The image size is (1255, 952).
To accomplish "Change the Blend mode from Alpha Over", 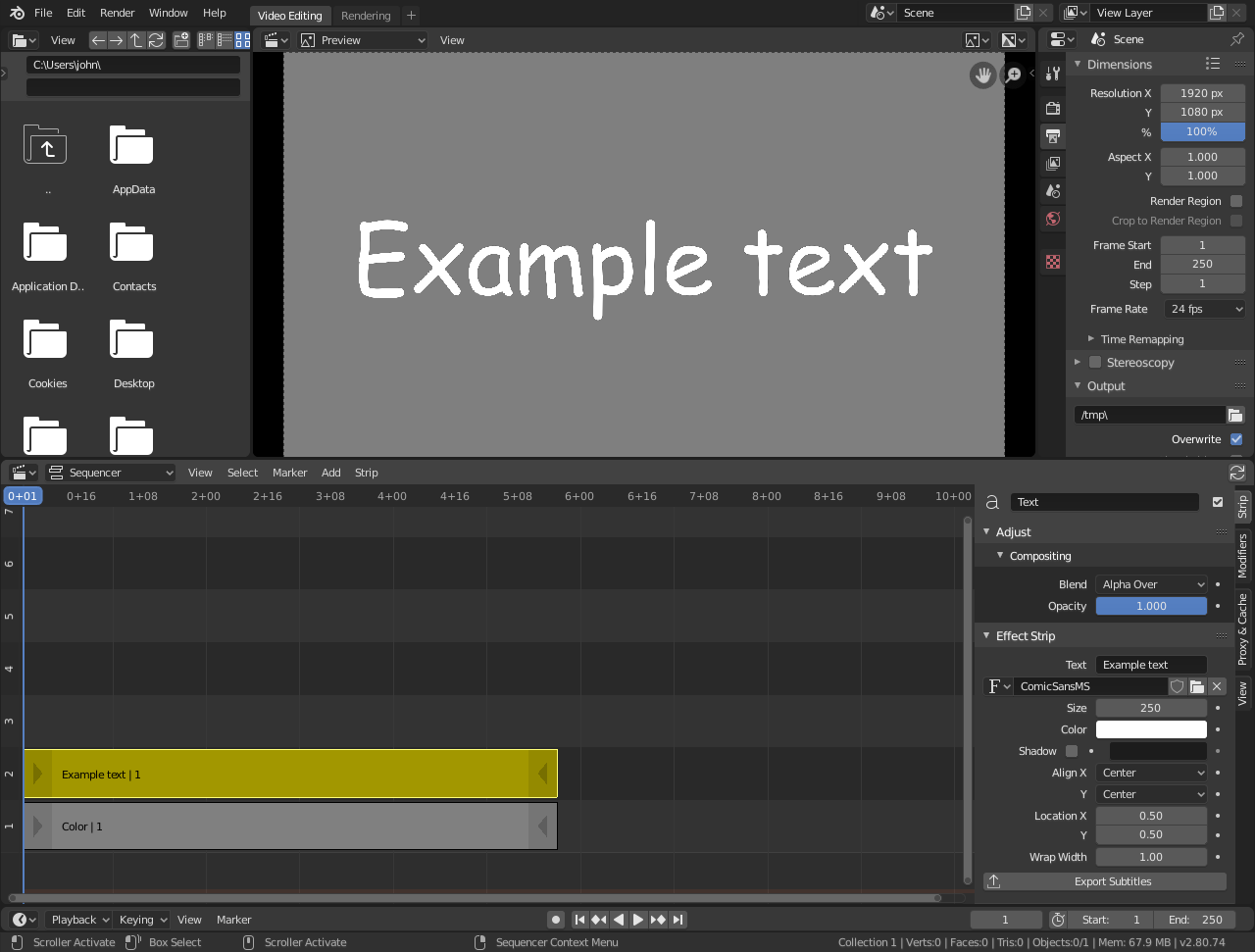I will pos(1151,583).
